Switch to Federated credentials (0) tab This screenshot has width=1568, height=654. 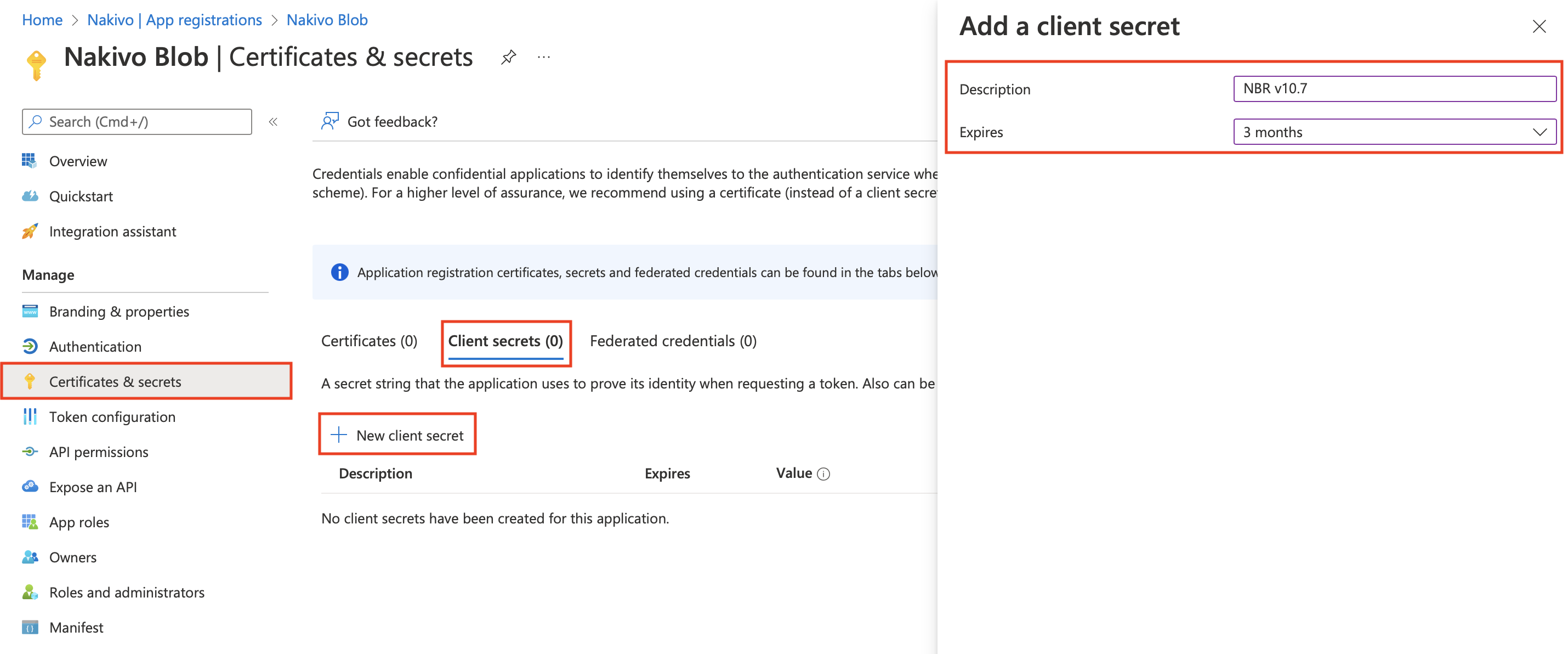pos(673,341)
